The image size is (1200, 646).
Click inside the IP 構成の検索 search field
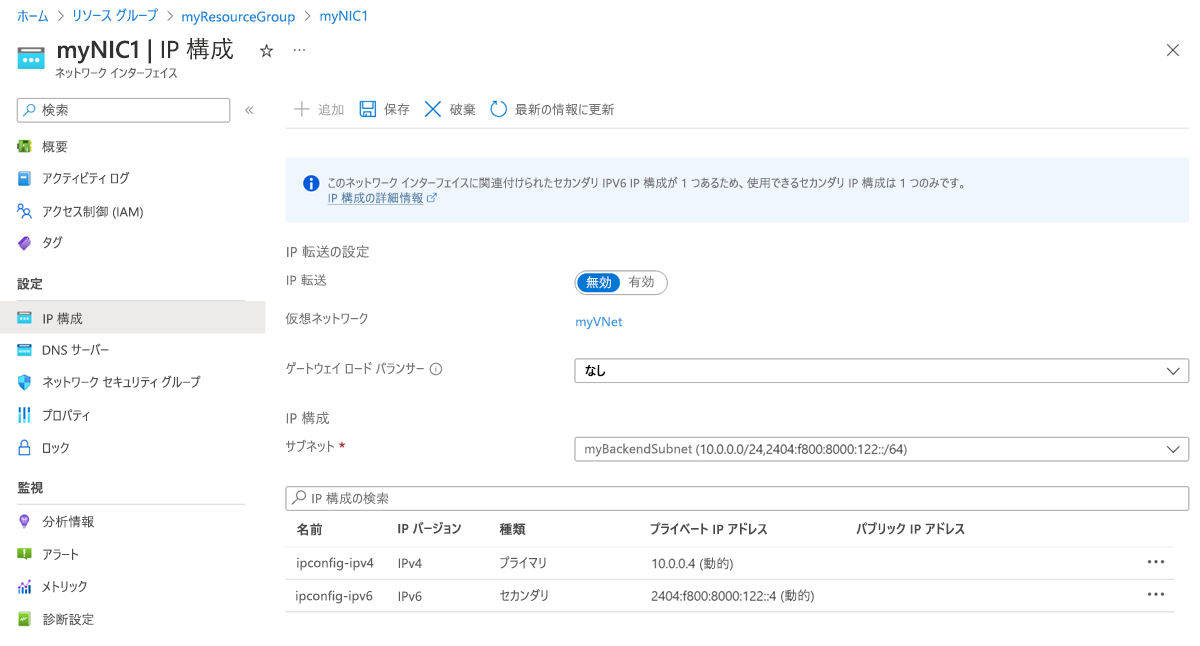click(700, 497)
